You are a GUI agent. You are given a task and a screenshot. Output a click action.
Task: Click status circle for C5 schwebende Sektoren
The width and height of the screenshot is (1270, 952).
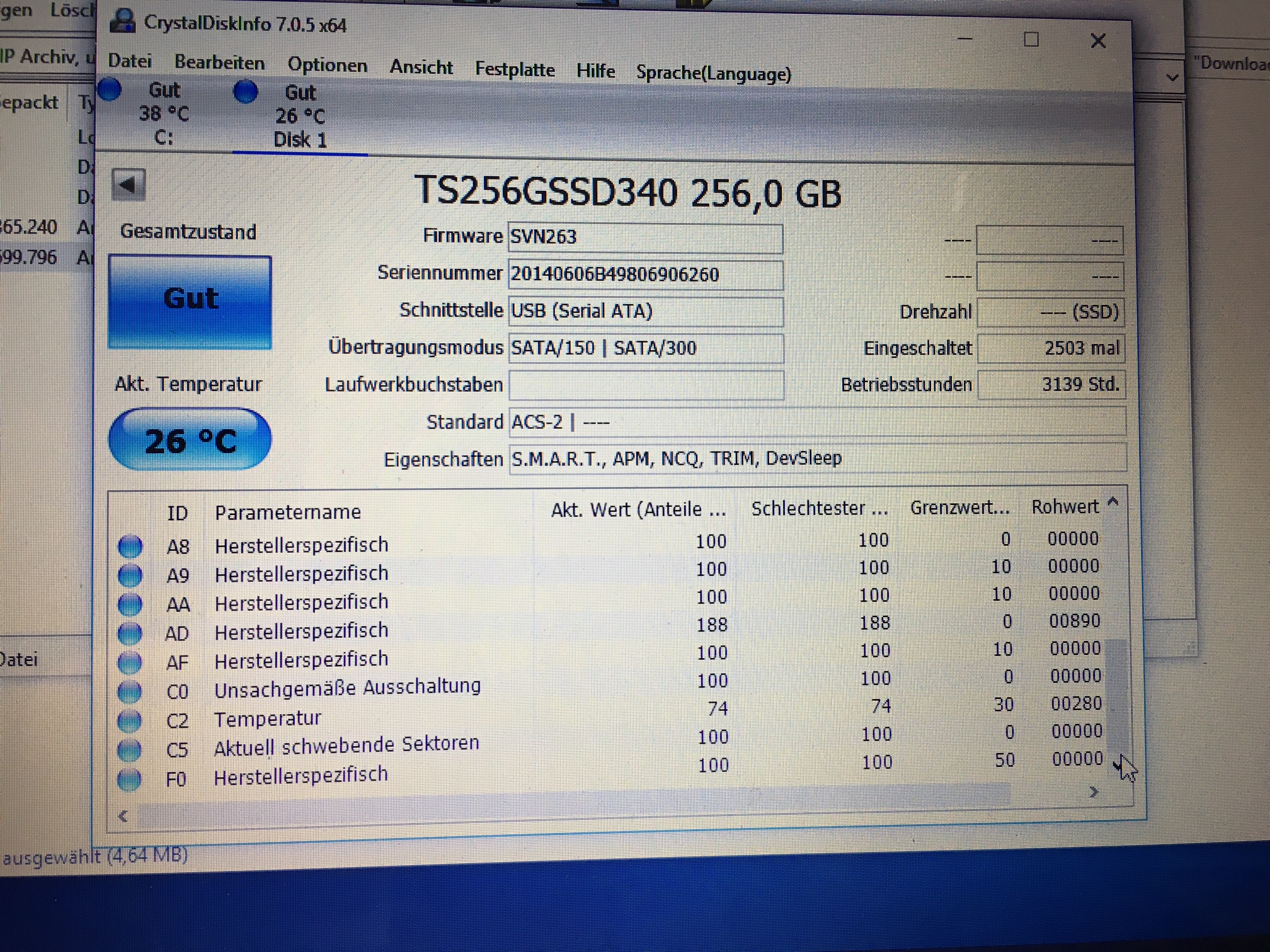(x=130, y=749)
